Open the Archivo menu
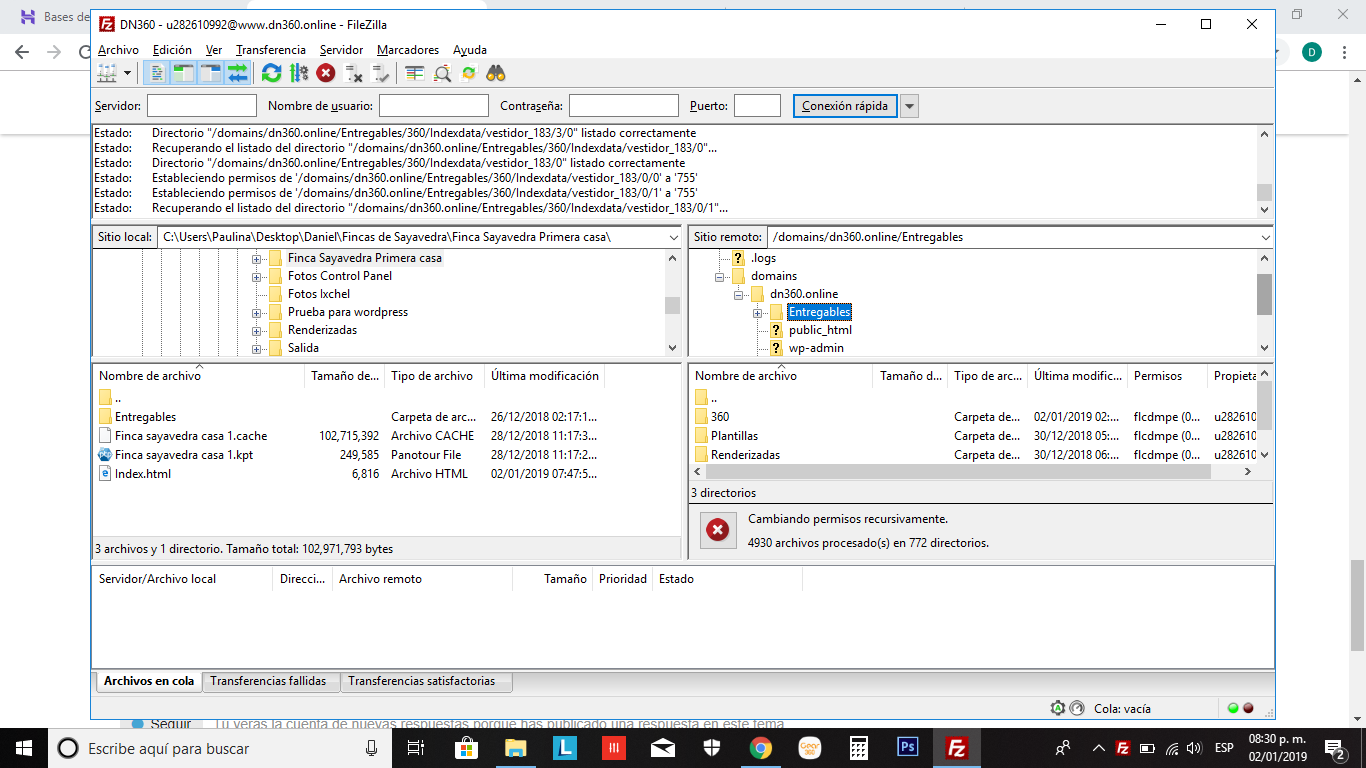1366x768 pixels. [118, 50]
